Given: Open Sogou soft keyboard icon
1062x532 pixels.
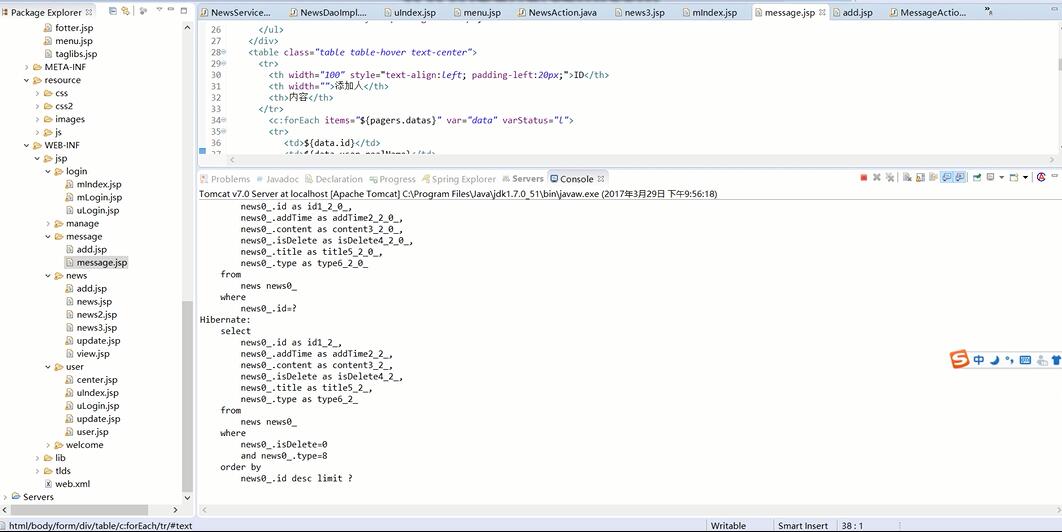Looking at the screenshot, I should click(x=1025, y=360).
